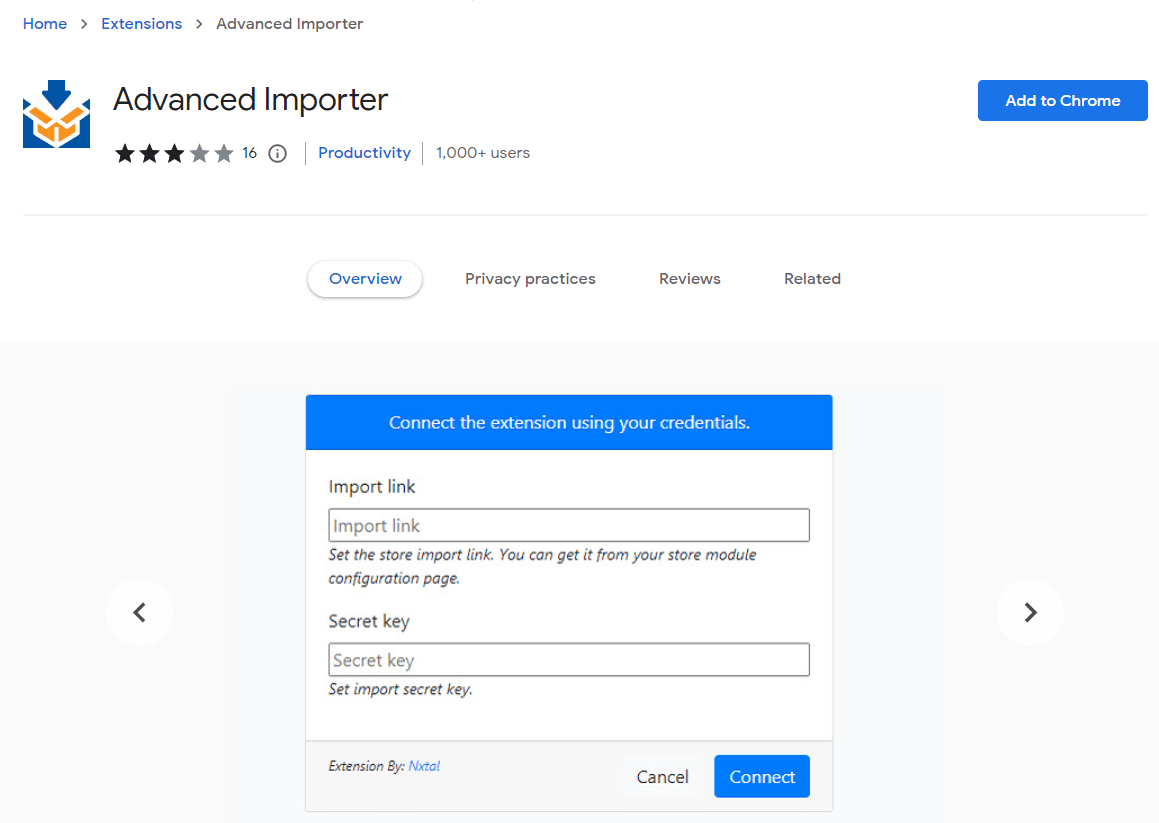
Task: Select the third rating star
Action: tap(175, 153)
